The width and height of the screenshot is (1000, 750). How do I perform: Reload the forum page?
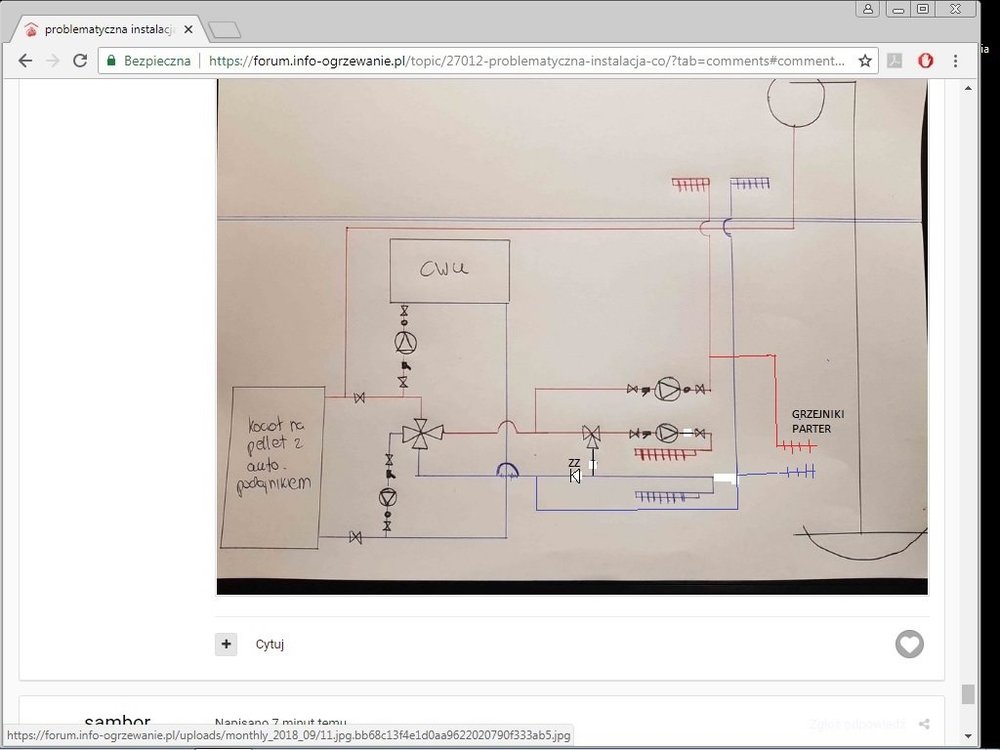pos(80,61)
